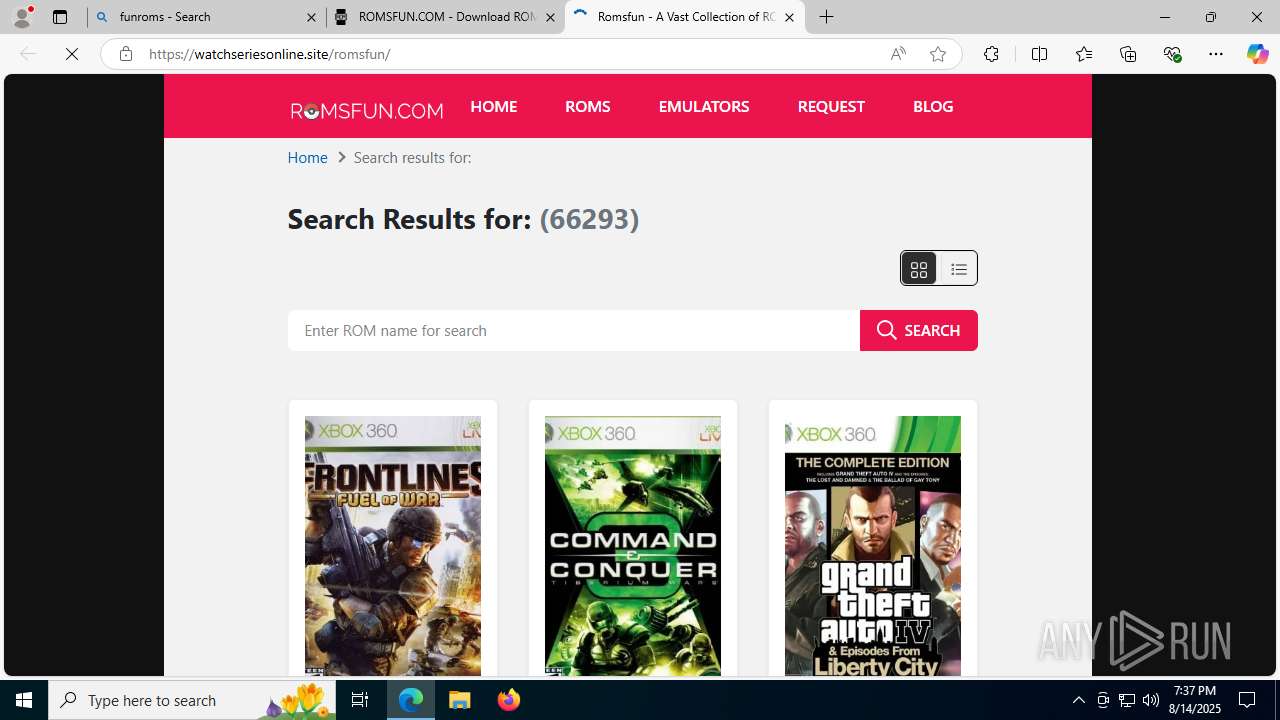Screen dimensions: 1280x720
Task: Add this page to favorites star
Action: [x=938, y=54]
